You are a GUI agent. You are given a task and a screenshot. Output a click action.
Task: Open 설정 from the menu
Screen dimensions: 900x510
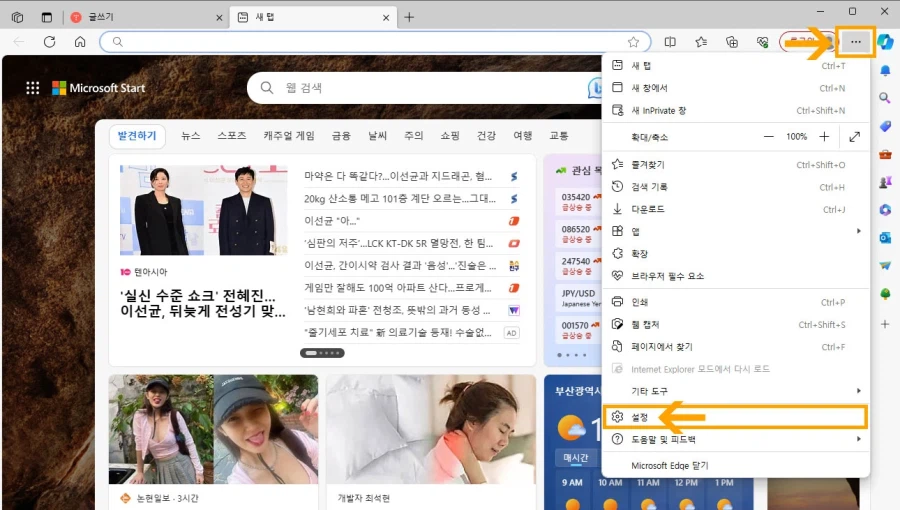pyautogui.click(x=735, y=417)
